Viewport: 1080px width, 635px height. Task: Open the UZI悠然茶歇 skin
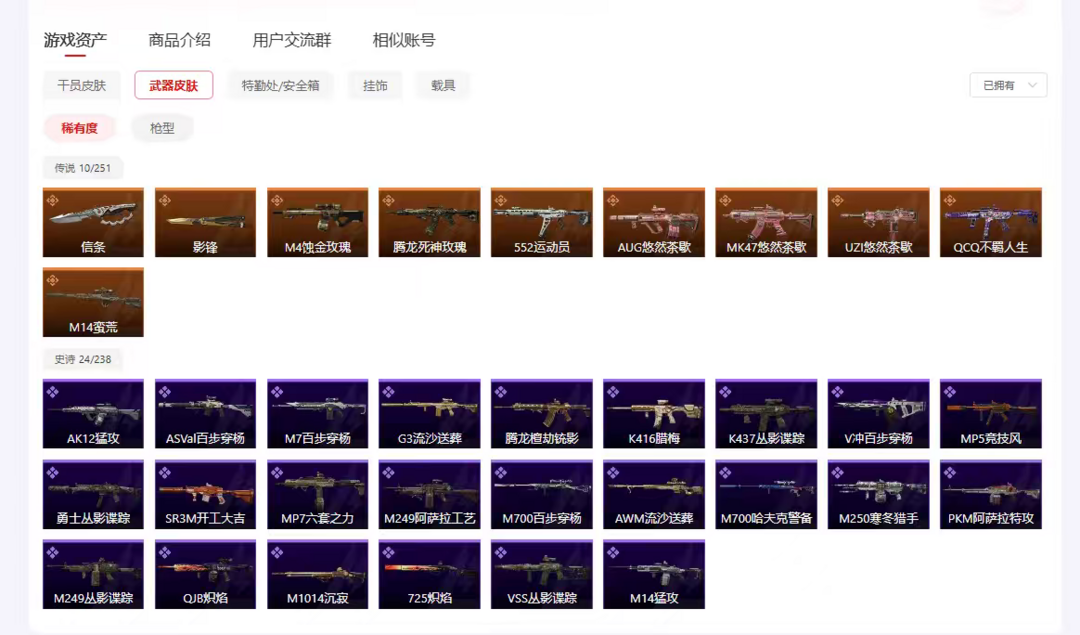pyautogui.click(x=878, y=222)
